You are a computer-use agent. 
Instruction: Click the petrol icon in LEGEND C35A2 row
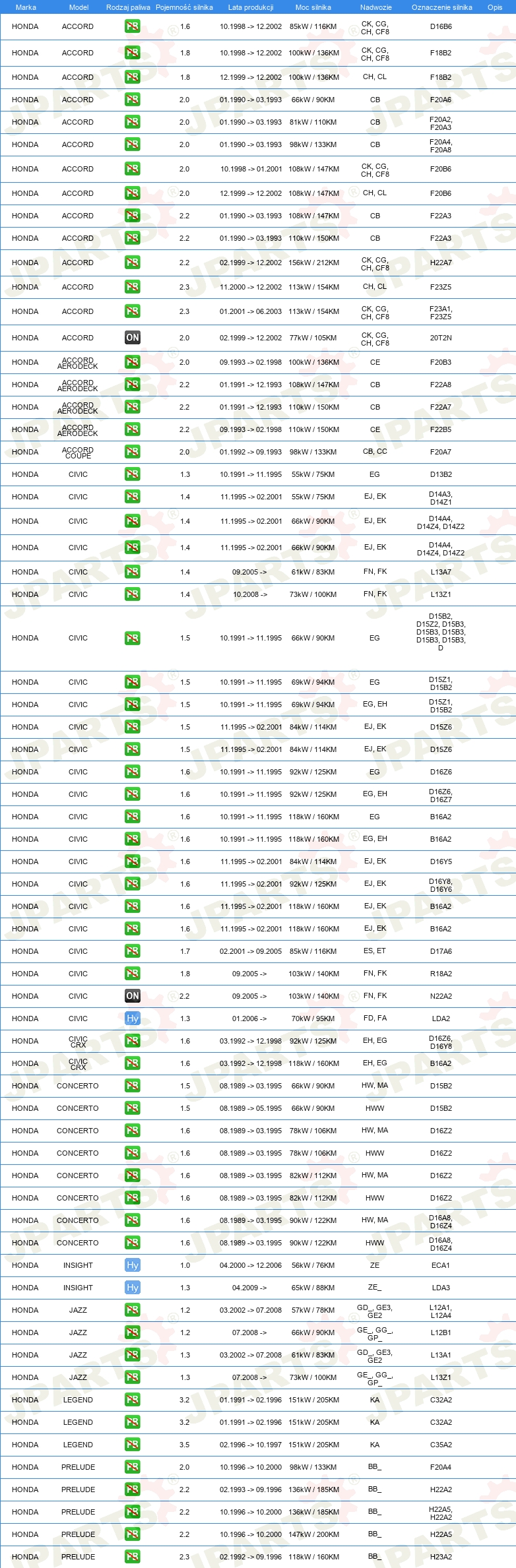click(x=133, y=1445)
